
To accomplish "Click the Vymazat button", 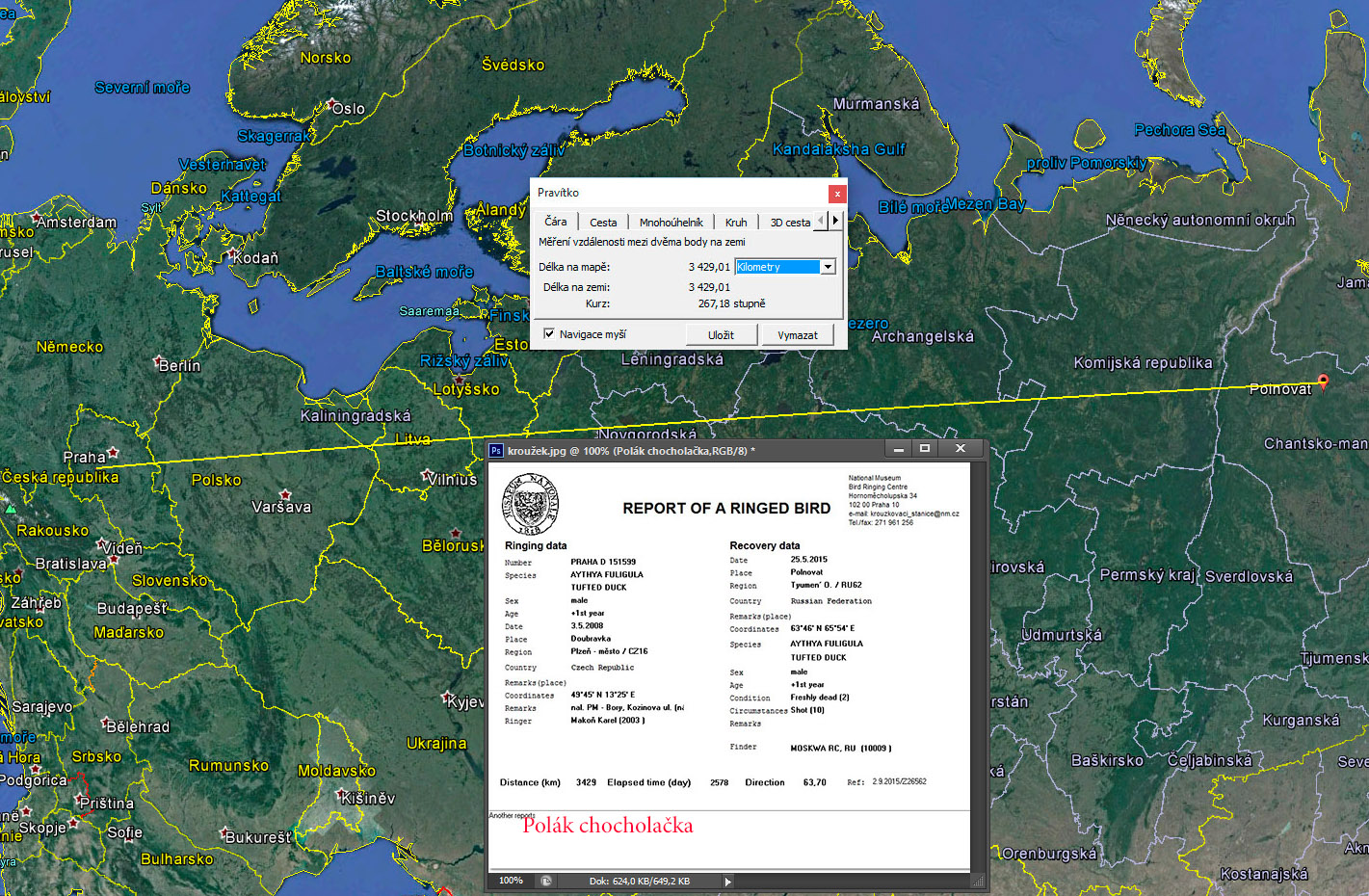I will [797, 335].
